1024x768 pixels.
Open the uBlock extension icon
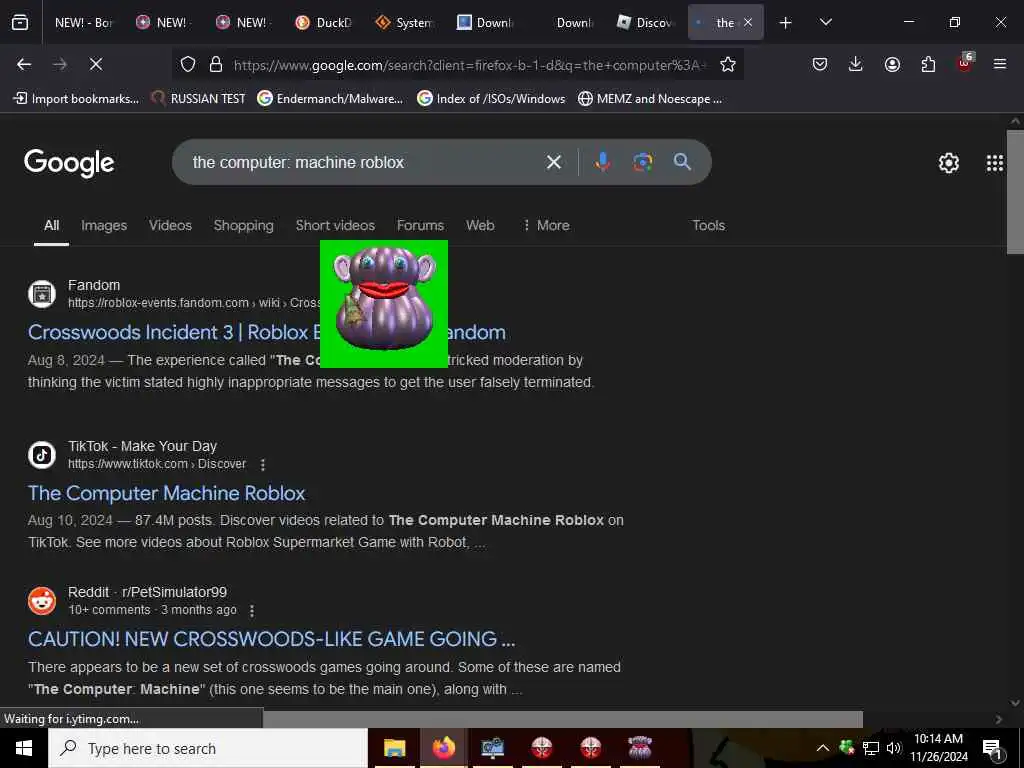pos(965,63)
